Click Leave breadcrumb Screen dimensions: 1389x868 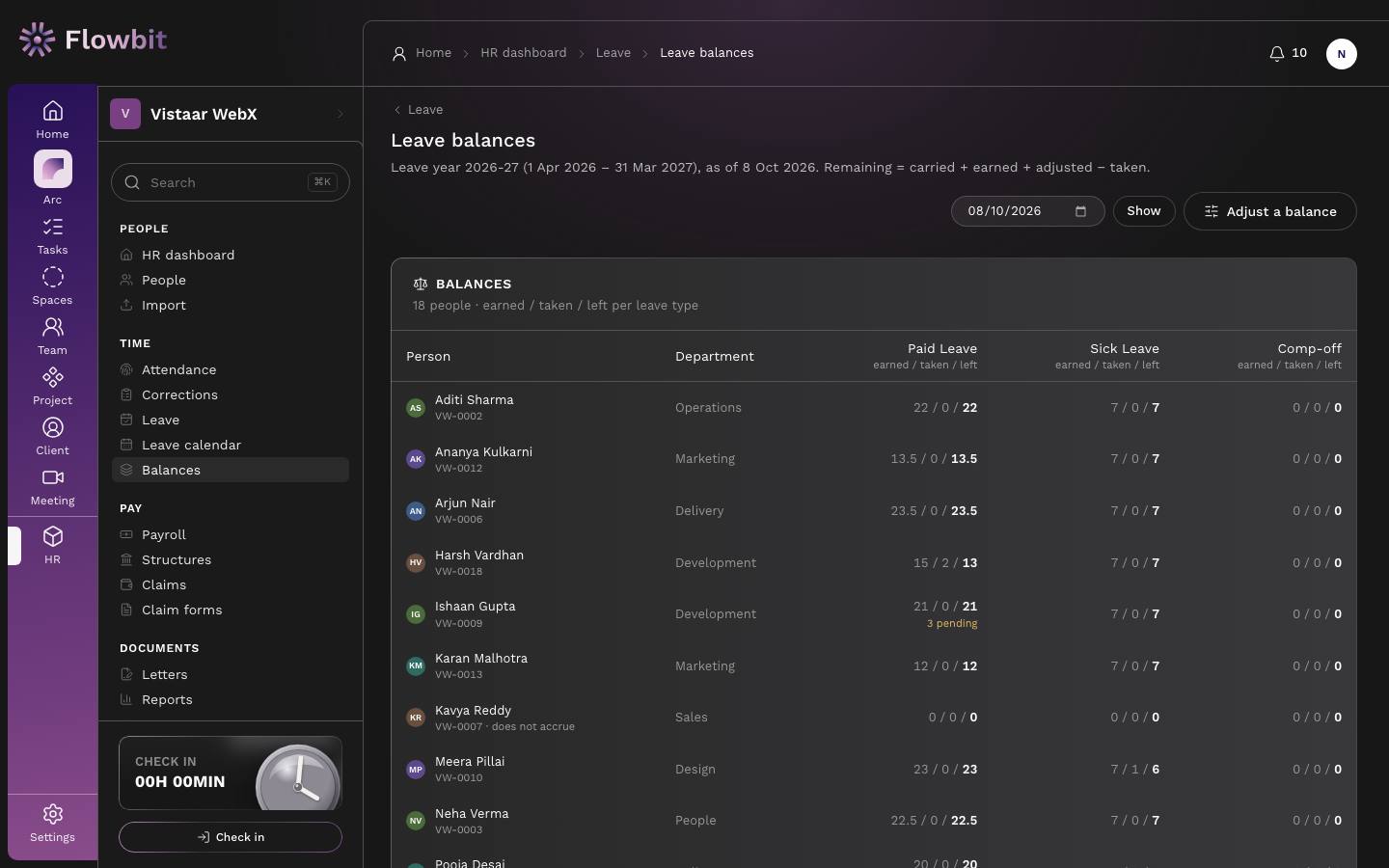click(x=613, y=53)
